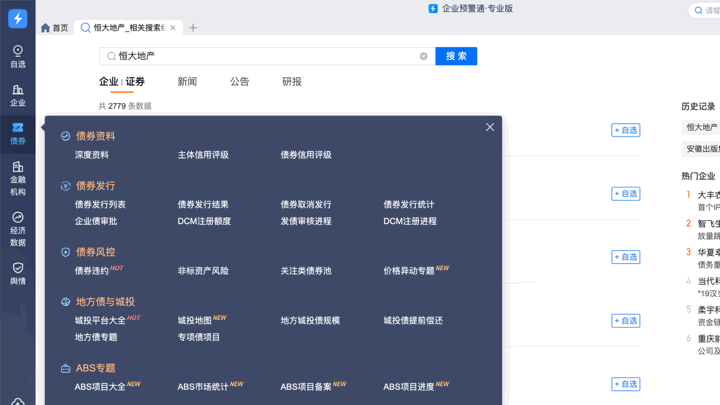The image size is (720, 405).
Task: Select ABS项目大全 in ABS专题
Action: coord(100,387)
